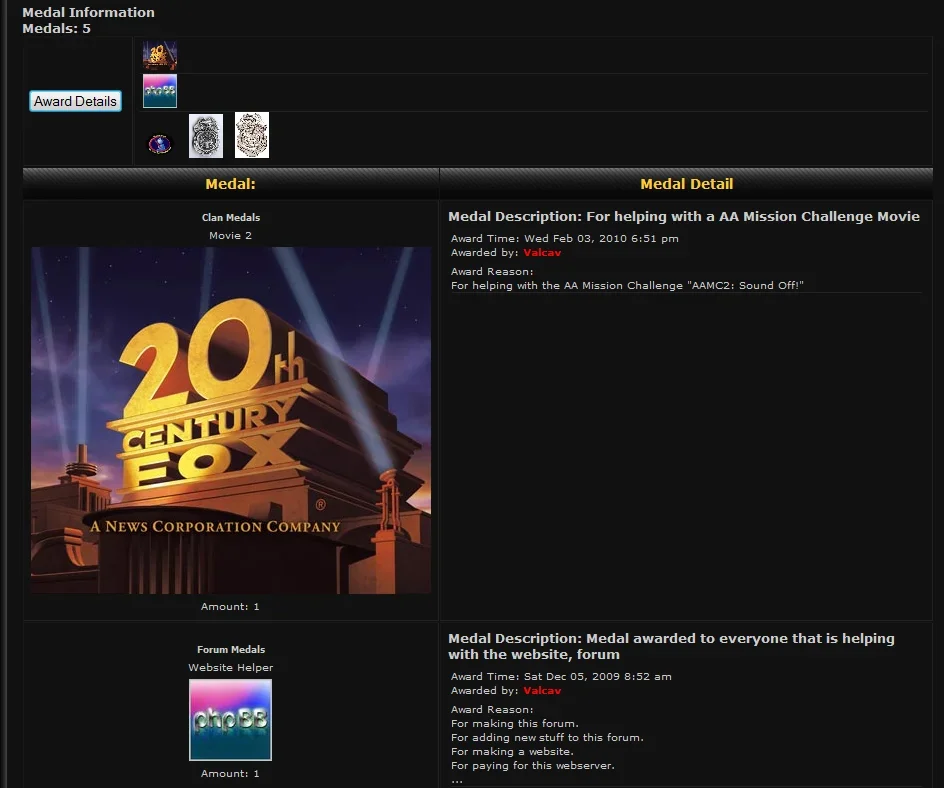Screen dimensions: 944x788
Task: Click the "Award Reason:" label under Movie 2
Action: pos(492,271)
